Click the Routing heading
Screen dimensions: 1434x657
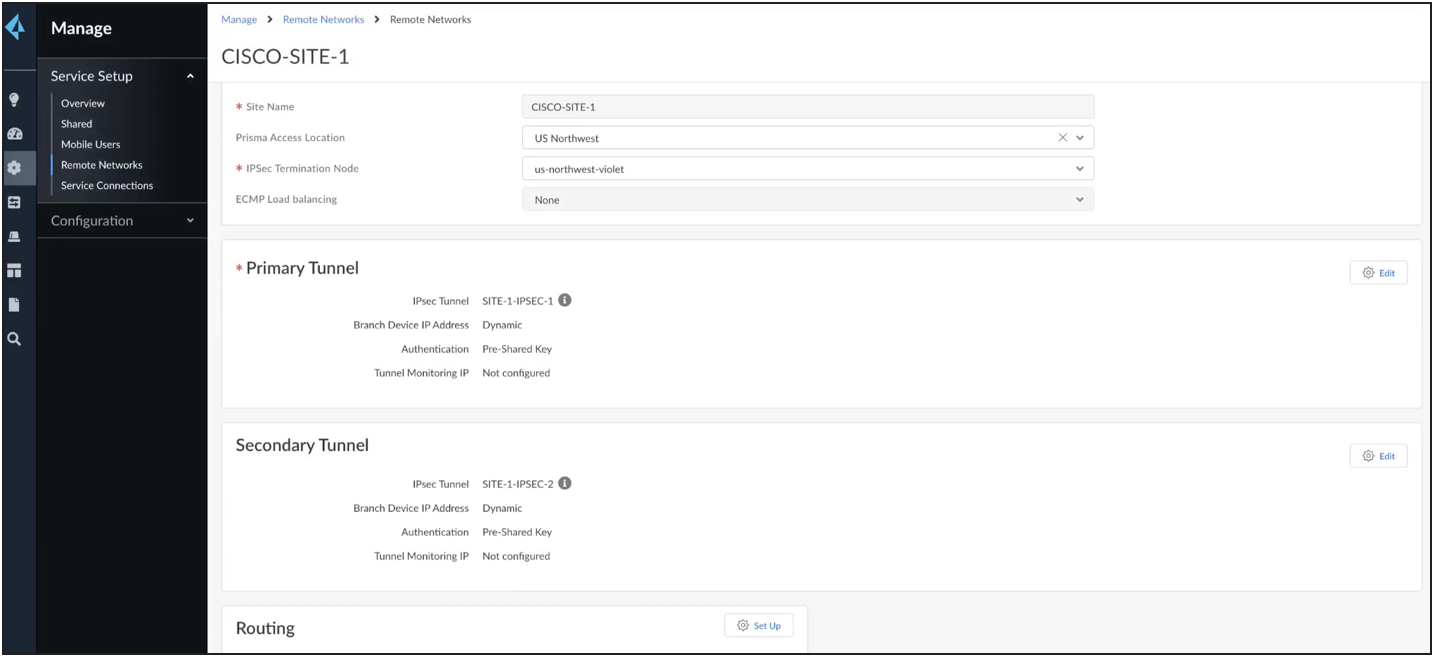(x=265, y=628)
